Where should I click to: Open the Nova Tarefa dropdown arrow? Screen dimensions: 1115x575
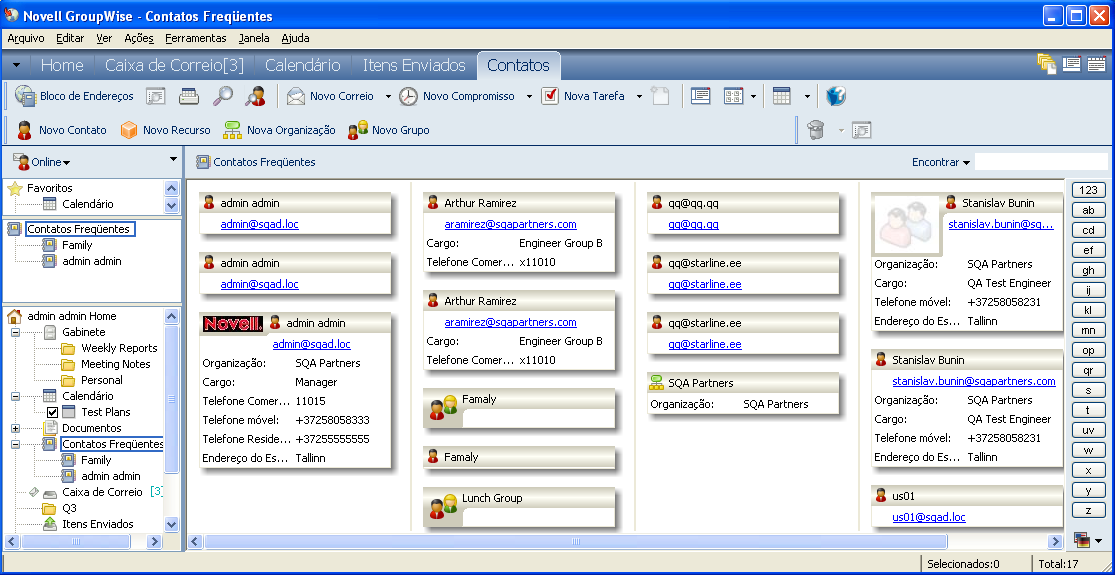[639, 97]
